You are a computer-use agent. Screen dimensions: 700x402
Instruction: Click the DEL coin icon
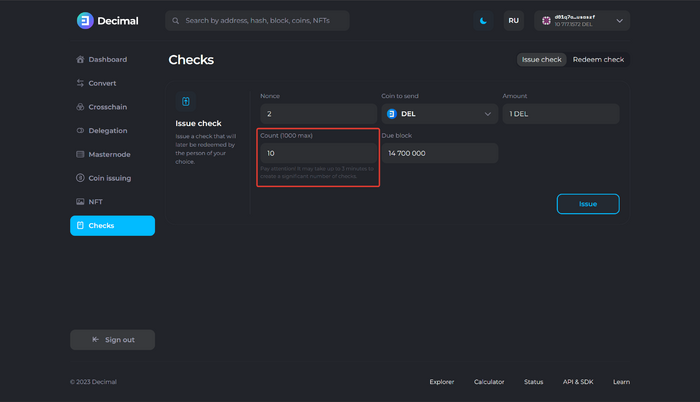click(392, 114)
